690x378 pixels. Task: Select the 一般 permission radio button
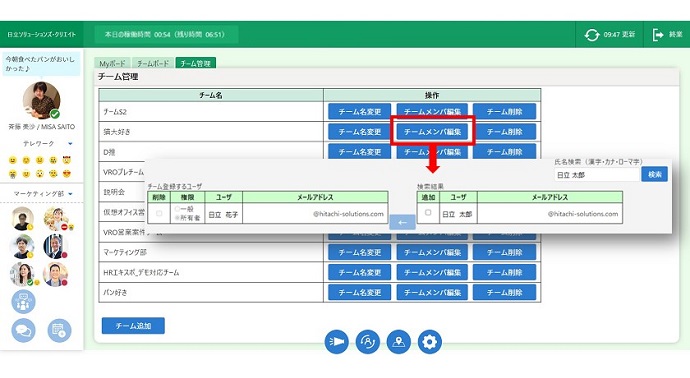(177, 209)
